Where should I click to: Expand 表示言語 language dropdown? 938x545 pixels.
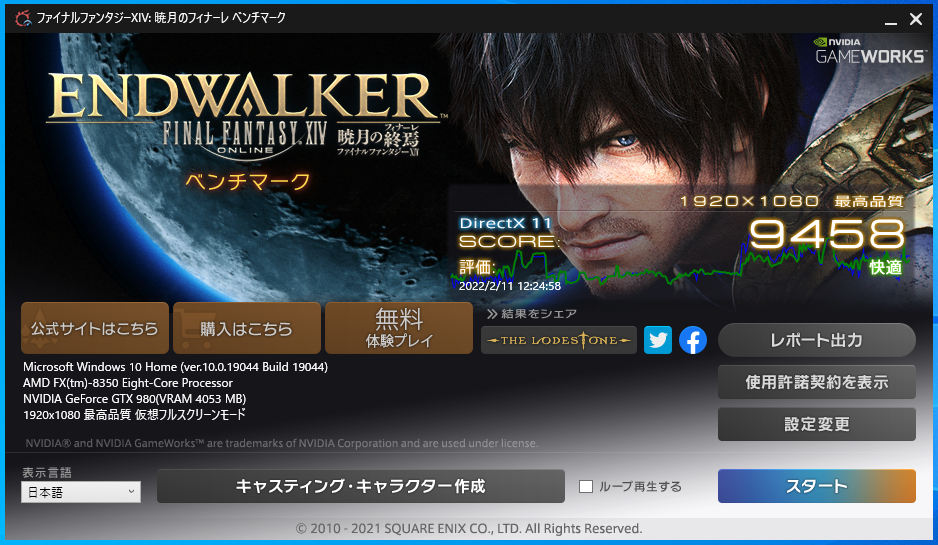tap(81, 492)
